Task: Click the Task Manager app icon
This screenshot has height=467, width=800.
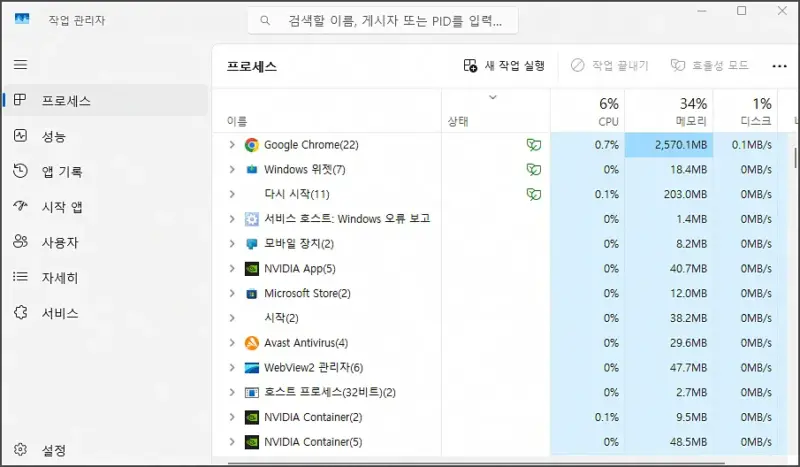Action: pos(22,19)
